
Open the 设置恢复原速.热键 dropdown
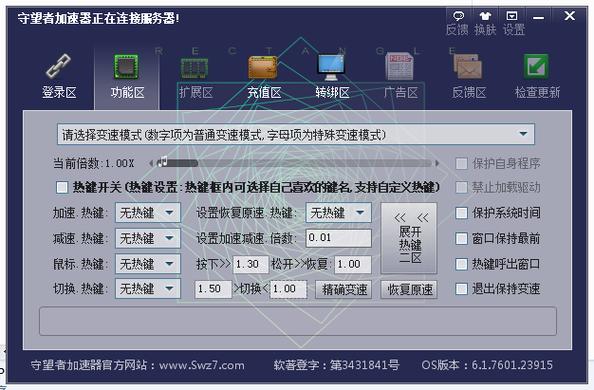(x=338, y=213)
